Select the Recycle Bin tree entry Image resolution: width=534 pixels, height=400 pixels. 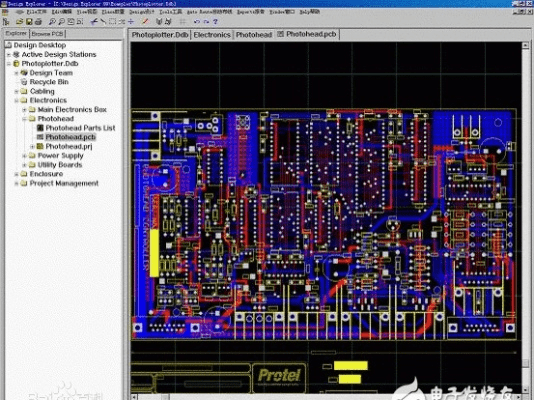[49, 82]
